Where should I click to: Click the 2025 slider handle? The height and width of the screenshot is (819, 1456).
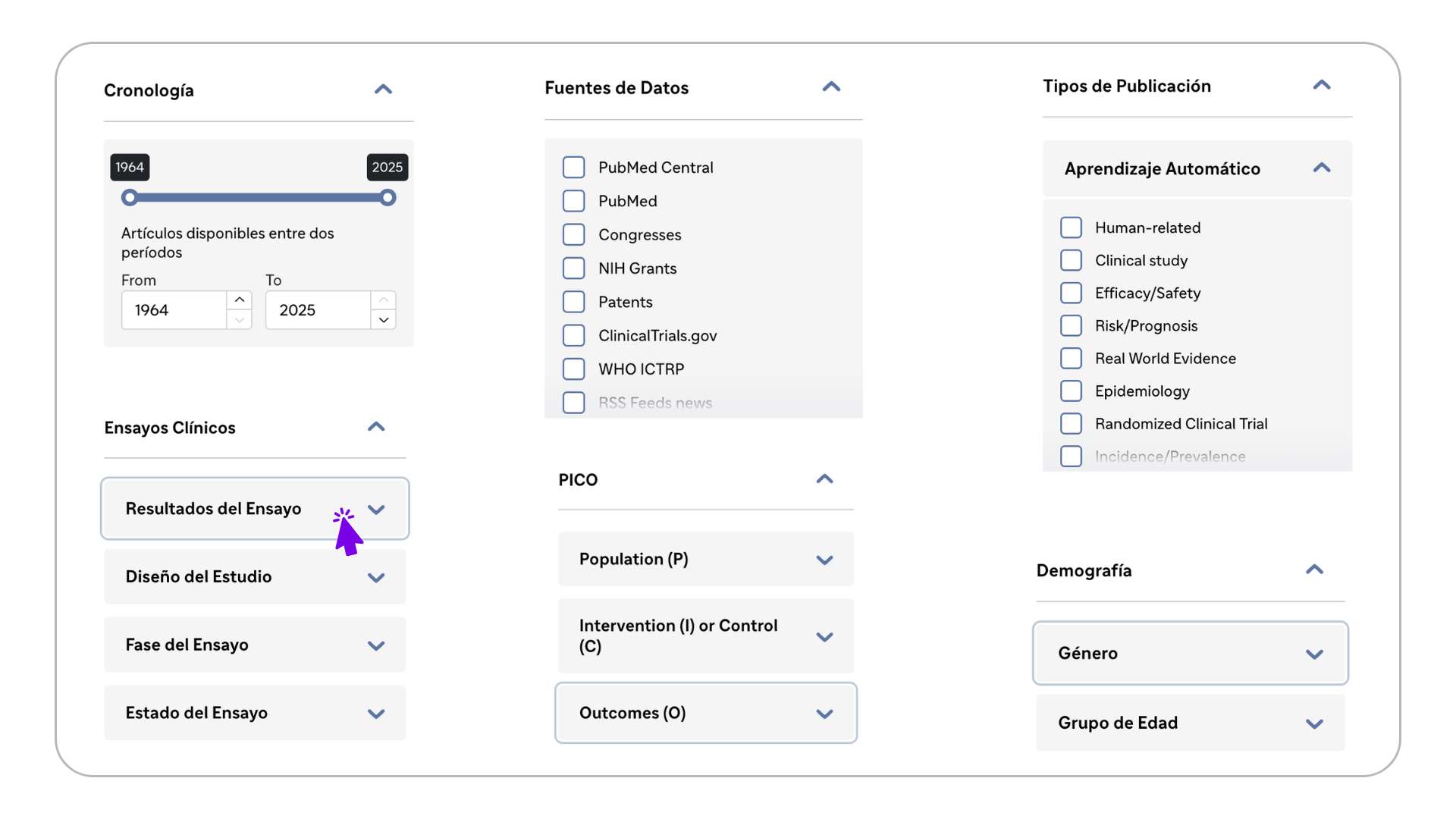388,198
